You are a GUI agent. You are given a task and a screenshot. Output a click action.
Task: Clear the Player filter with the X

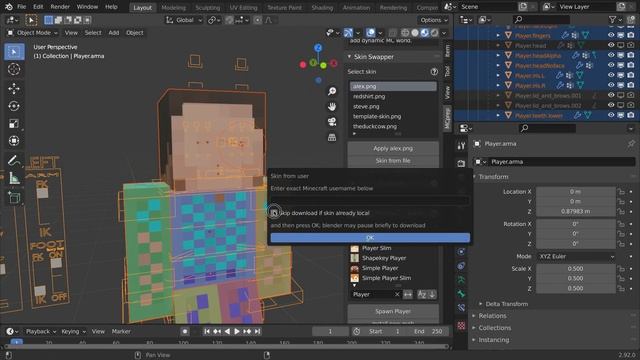point(397,294)
